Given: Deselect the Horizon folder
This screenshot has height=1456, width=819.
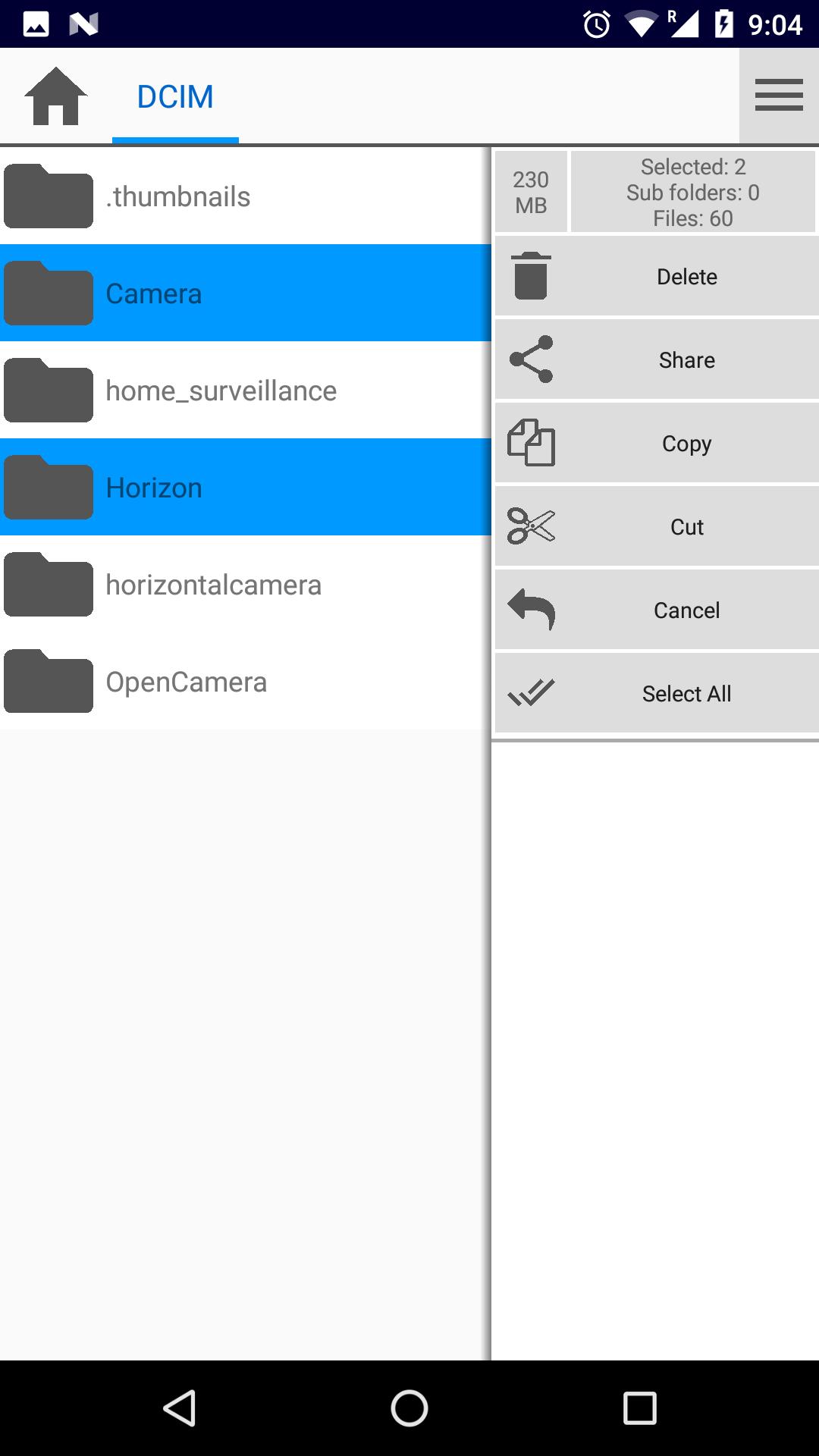Looking at the screenshot, I should (x=244, y=488).
